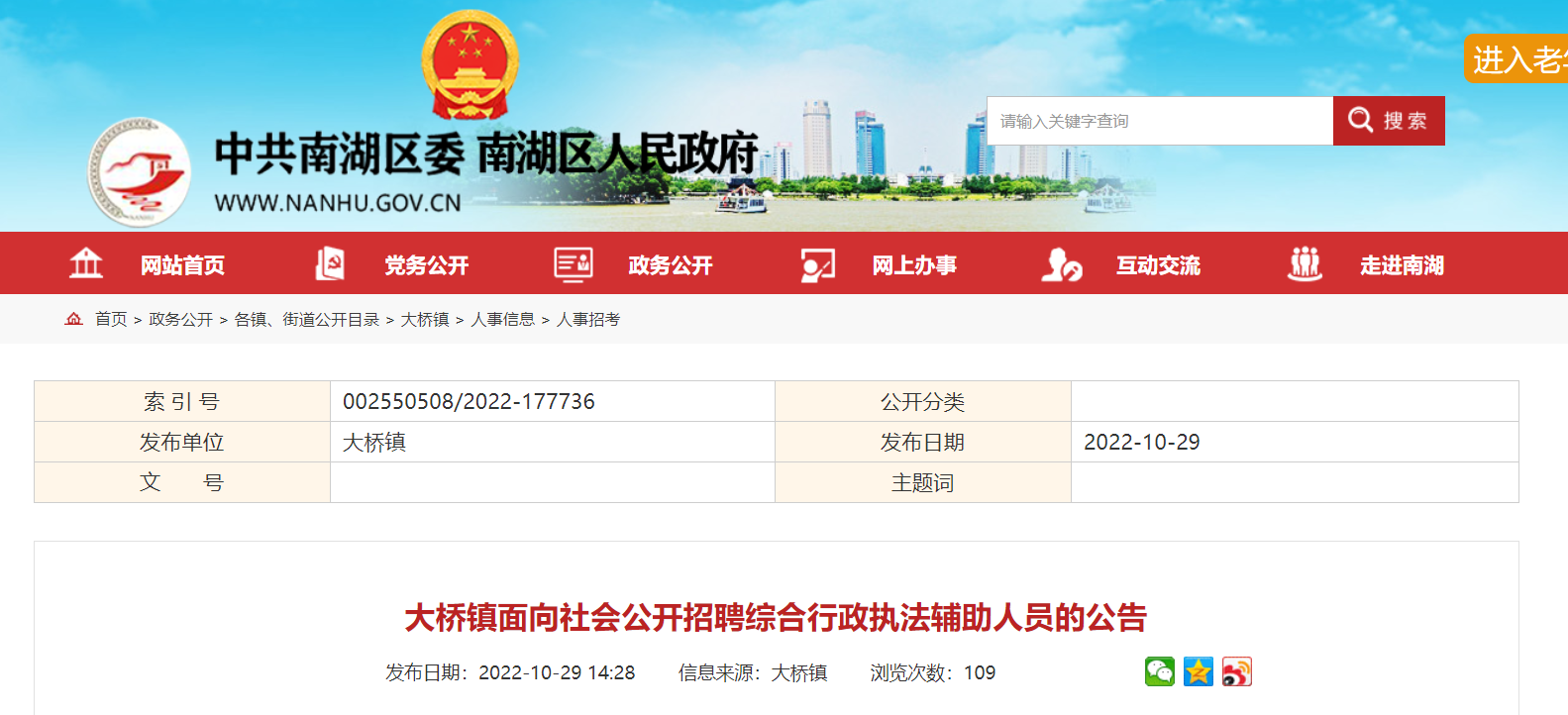
Task: Click the 信息来源：大桥镇 text
Action: [753, 672]
